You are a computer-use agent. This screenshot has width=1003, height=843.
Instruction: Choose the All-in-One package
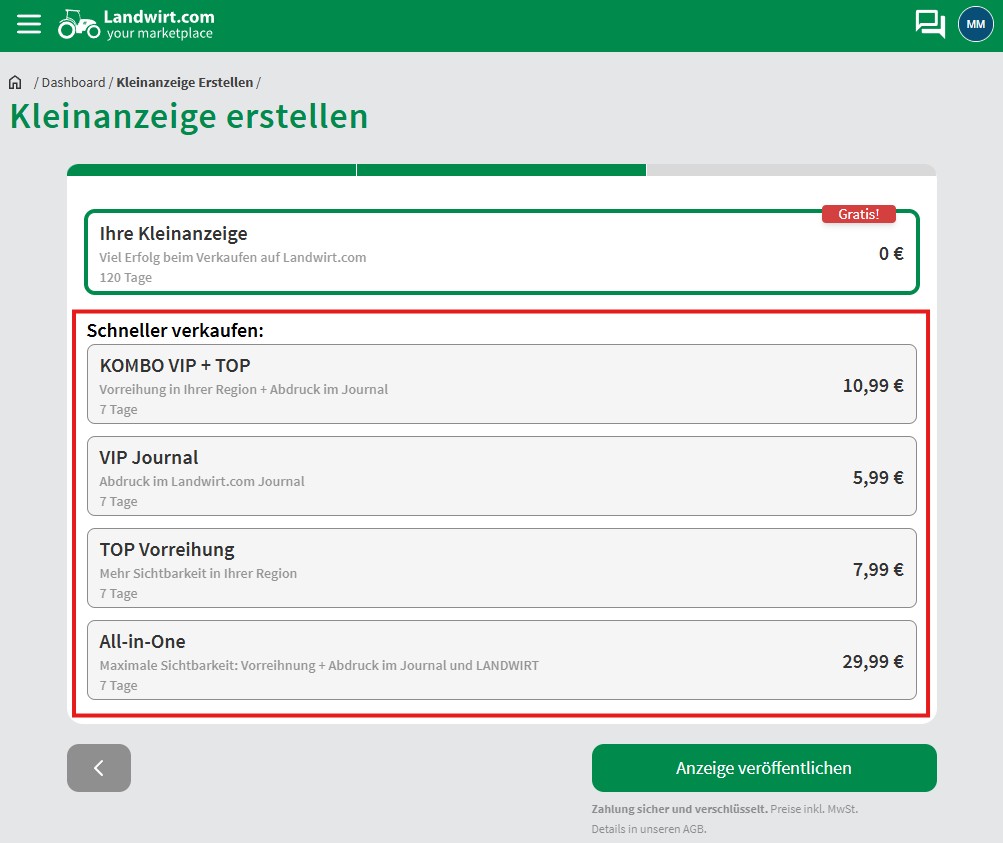(x=502, y=660)
